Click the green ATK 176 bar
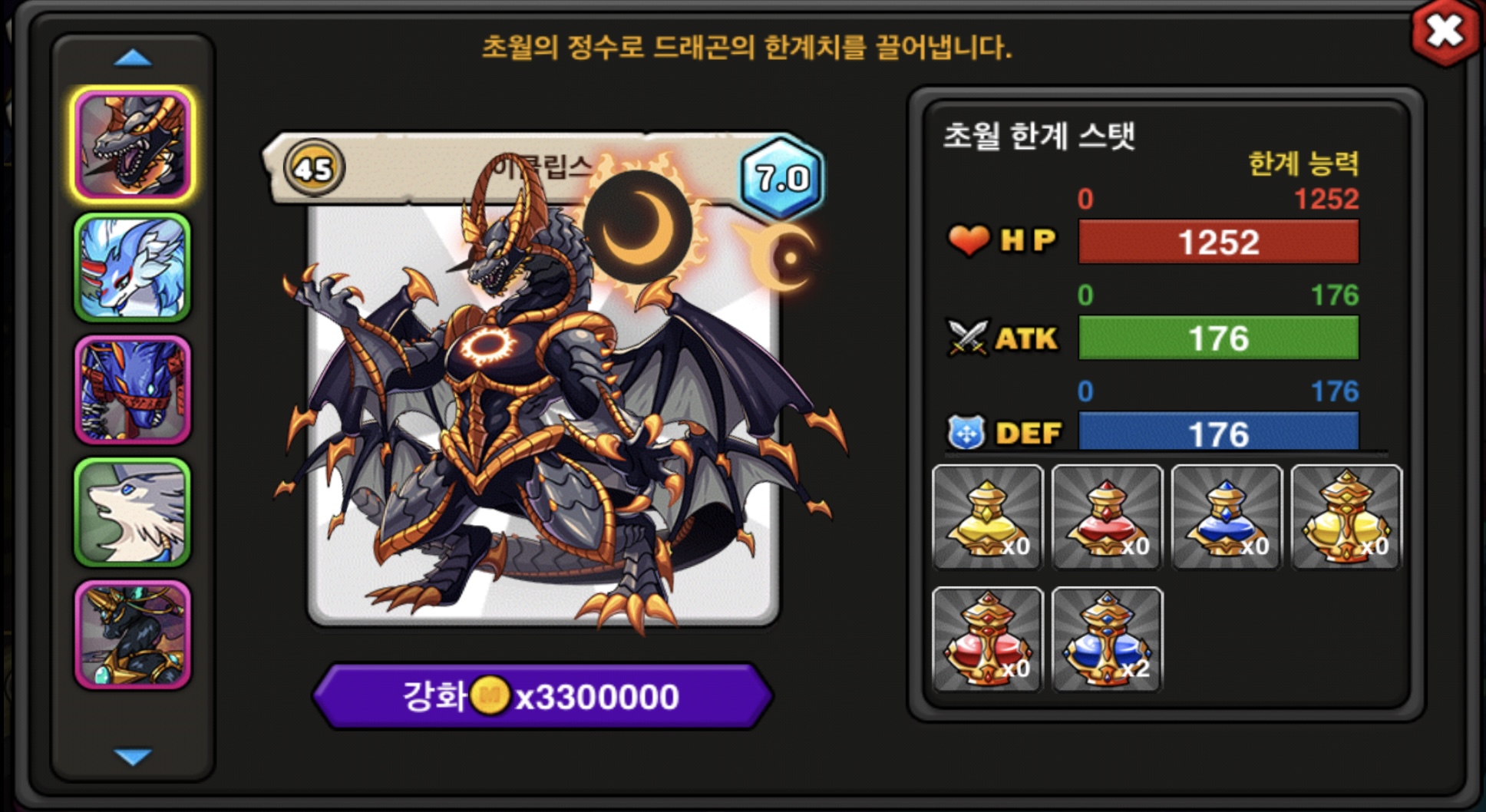This screenshot has width=1486, height=812. [1218, 338]
